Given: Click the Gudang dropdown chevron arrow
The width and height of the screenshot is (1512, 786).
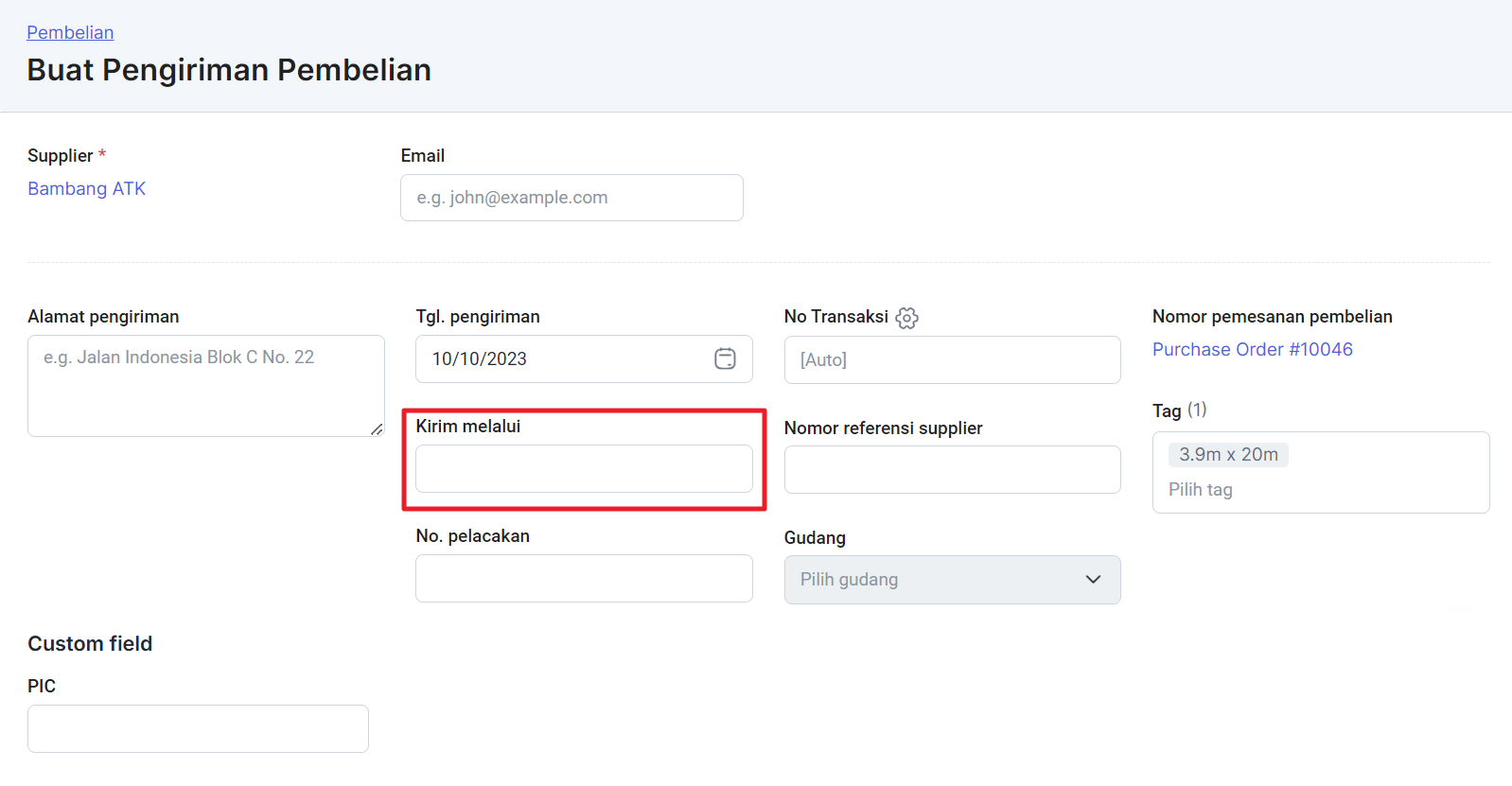Looking at the screenshot, I should pos(1093,579).
